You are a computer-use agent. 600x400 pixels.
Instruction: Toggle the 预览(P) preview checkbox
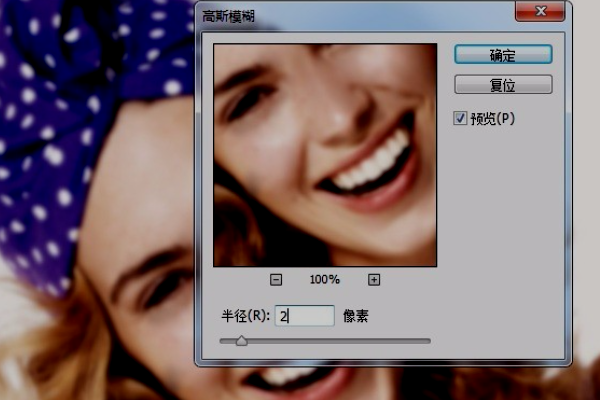[x=460, y=118]
